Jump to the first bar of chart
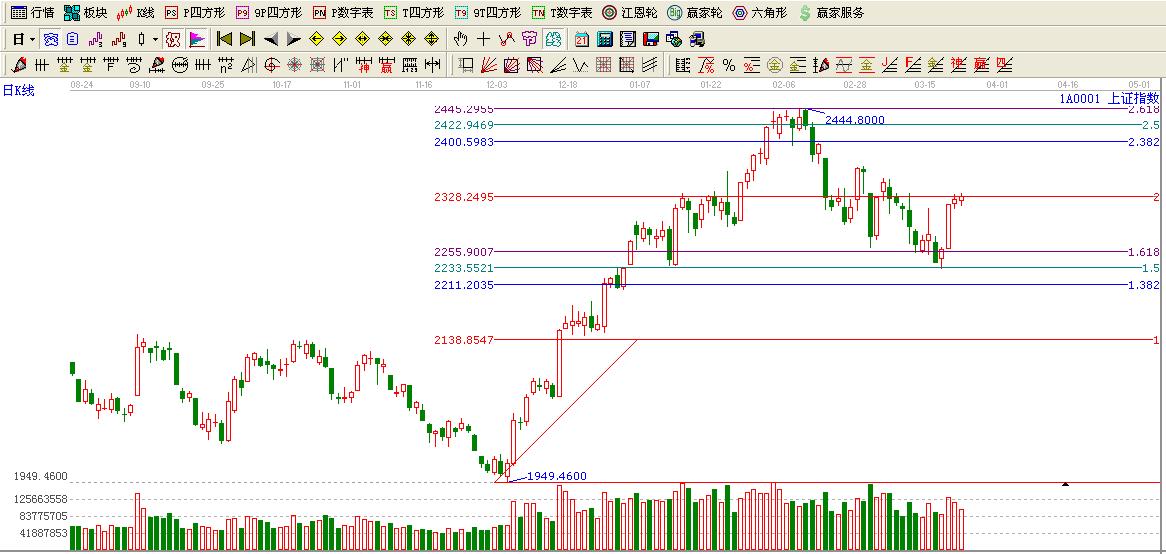The width and height of the screenshot is (1166, 554). [224, 39]
